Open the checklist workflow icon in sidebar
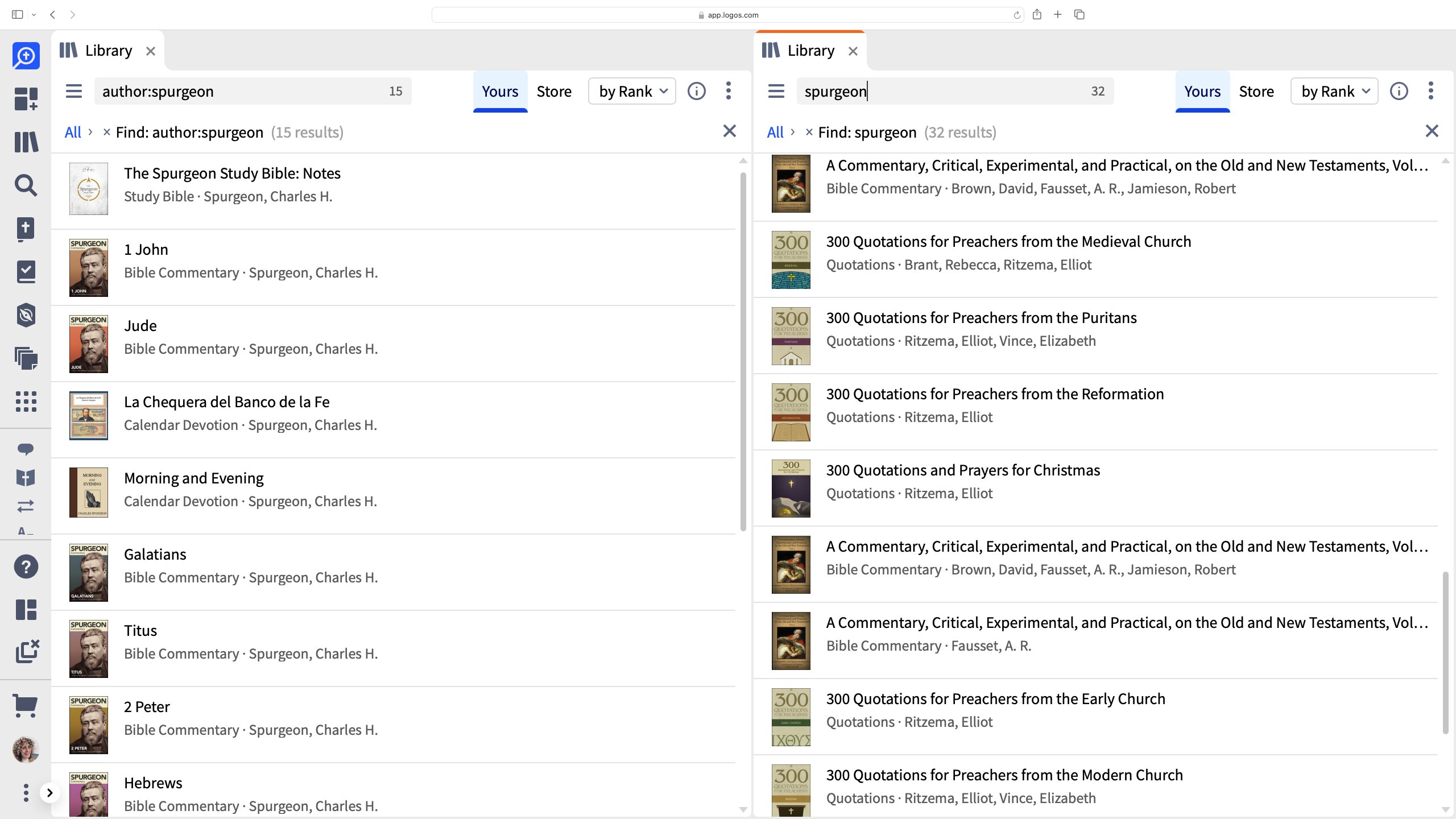This screenshot has height=819, width=1456. coord(26,272)
